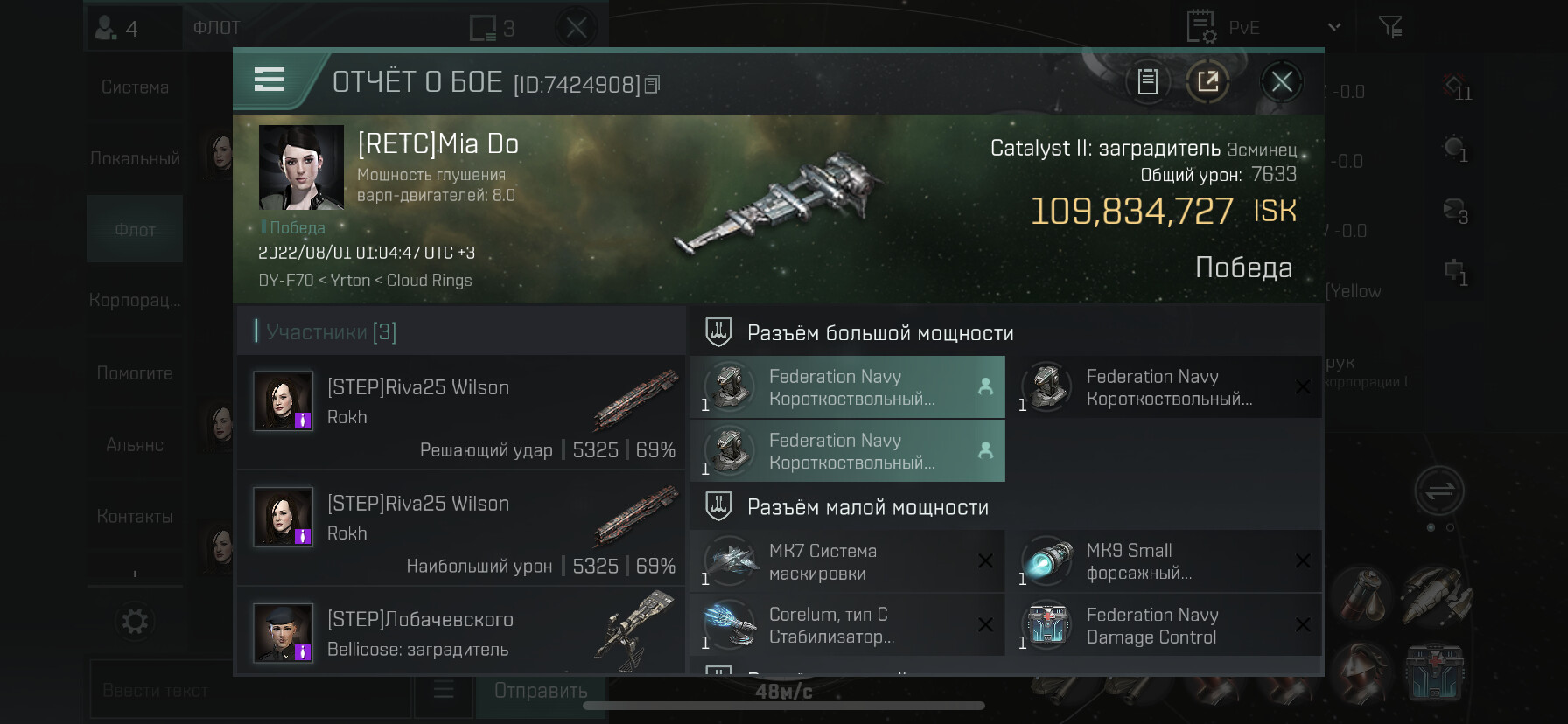Switch to the Локальный chat tab
Screen dimensions: 1568x724
point(135,159)
